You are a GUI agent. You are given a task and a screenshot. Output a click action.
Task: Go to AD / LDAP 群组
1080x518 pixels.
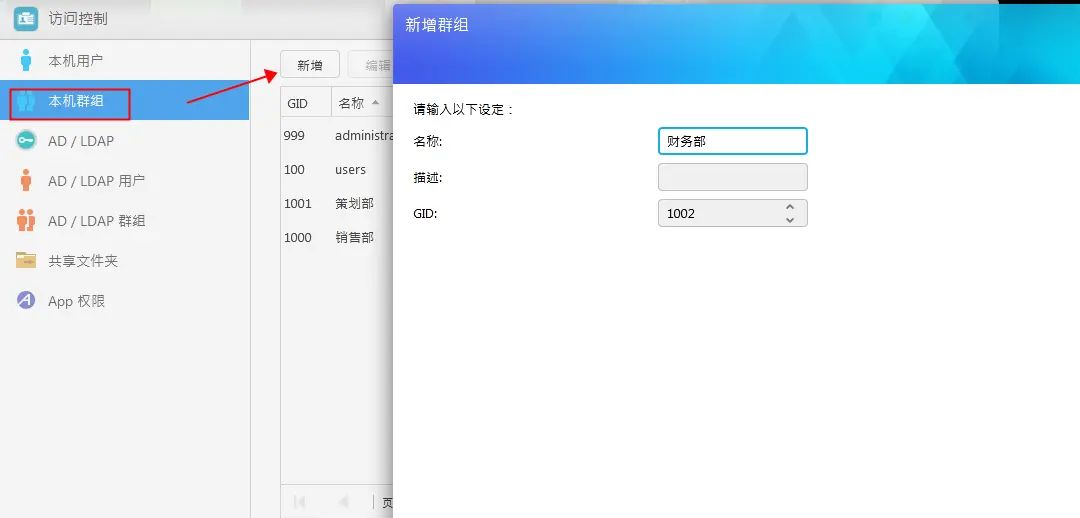point(125,220)
